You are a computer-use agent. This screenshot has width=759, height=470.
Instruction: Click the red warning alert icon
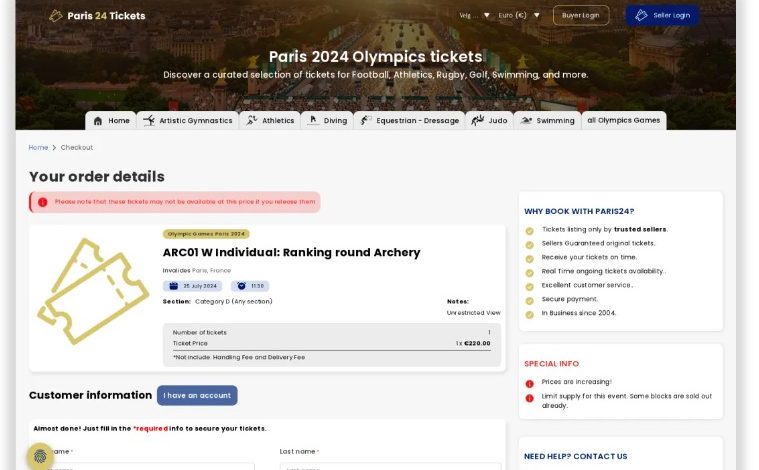(43, 202)
